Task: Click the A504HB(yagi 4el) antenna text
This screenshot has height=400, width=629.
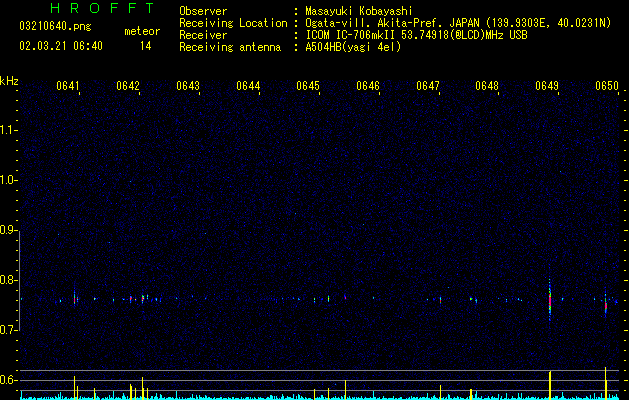Action: (353, 47)
